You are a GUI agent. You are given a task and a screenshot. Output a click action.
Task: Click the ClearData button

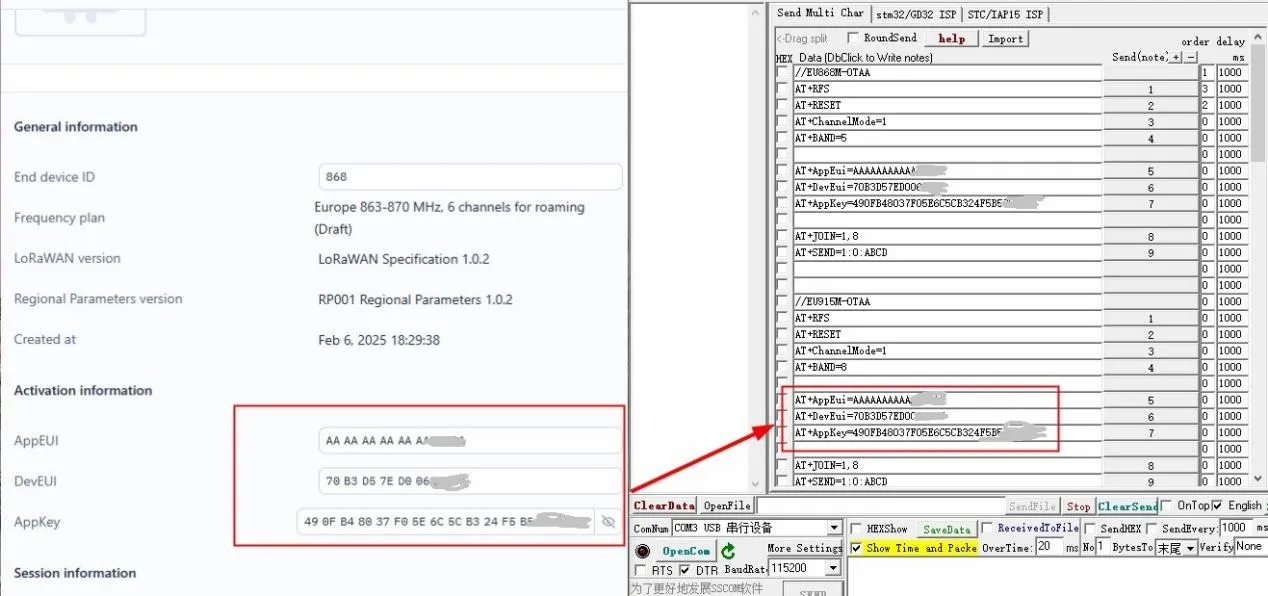click(663, 506)
